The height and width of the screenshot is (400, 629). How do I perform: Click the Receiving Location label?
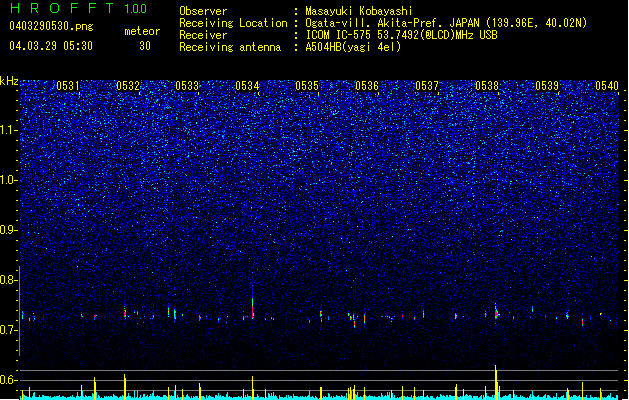point(233,23)
